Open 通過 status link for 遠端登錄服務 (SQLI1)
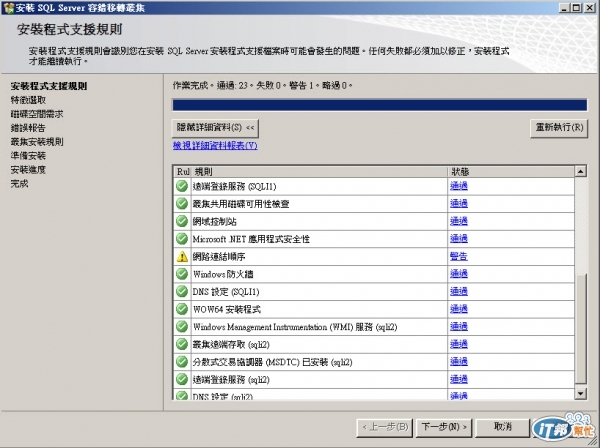 (x=459, y=186)
